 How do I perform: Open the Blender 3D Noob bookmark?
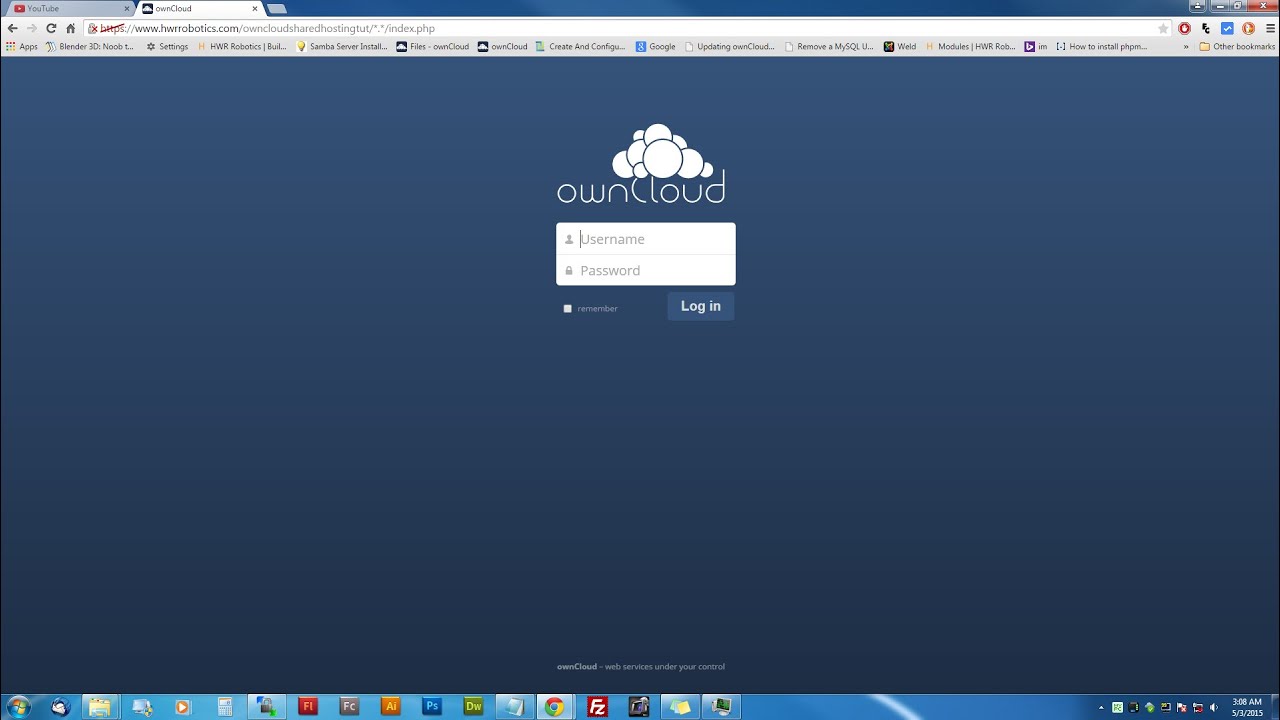pos(90,46)
